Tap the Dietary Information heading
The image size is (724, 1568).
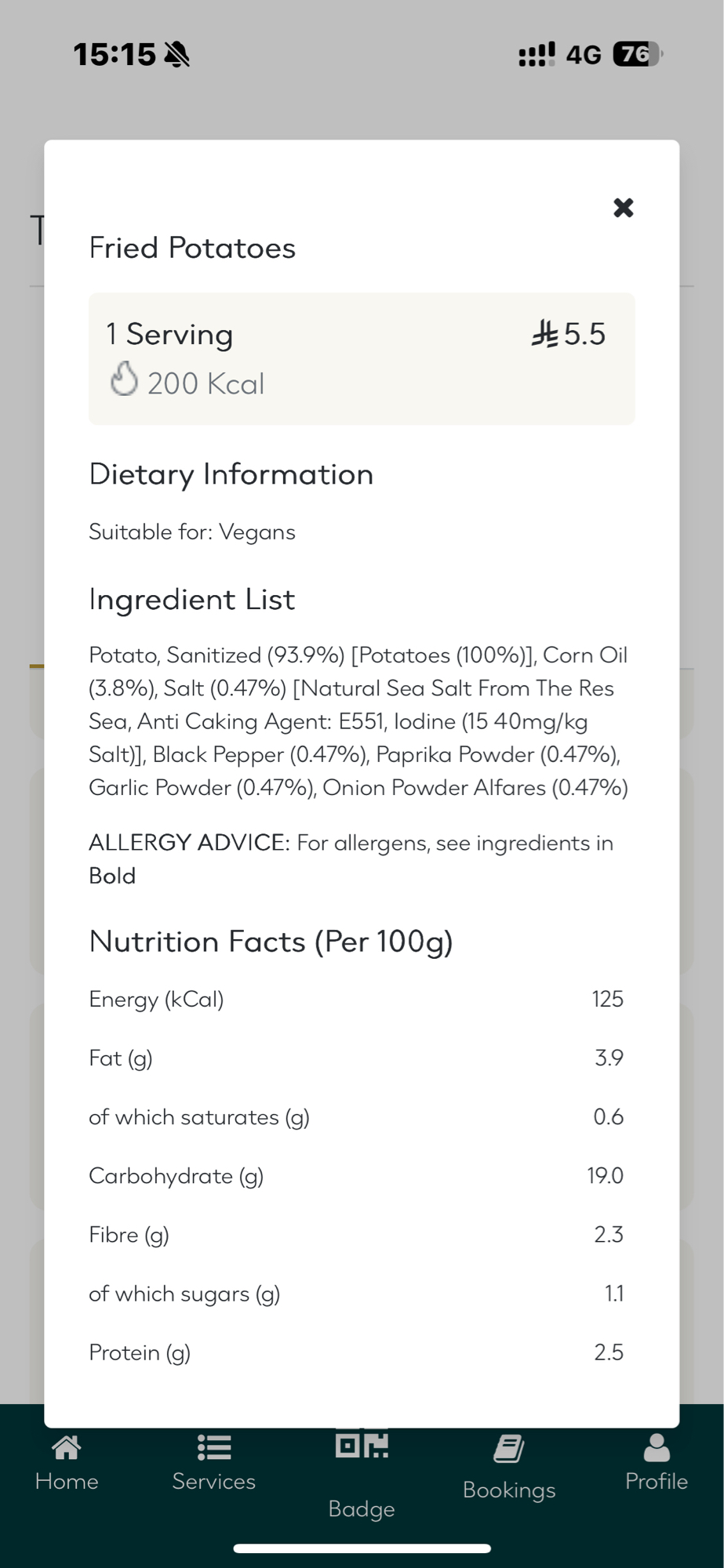pyautogui.click(x=231, y=474)
